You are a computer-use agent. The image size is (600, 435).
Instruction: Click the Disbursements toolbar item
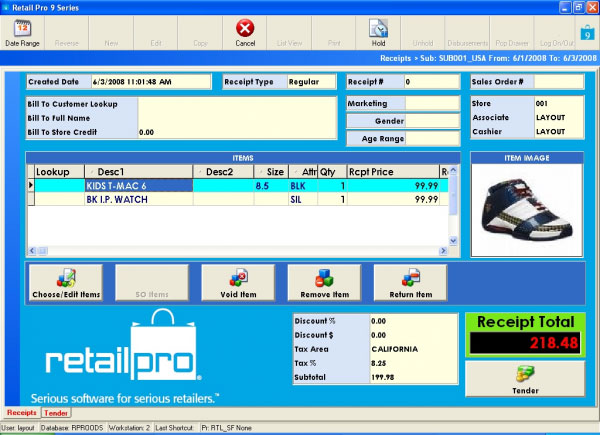(x=467, y=33)
